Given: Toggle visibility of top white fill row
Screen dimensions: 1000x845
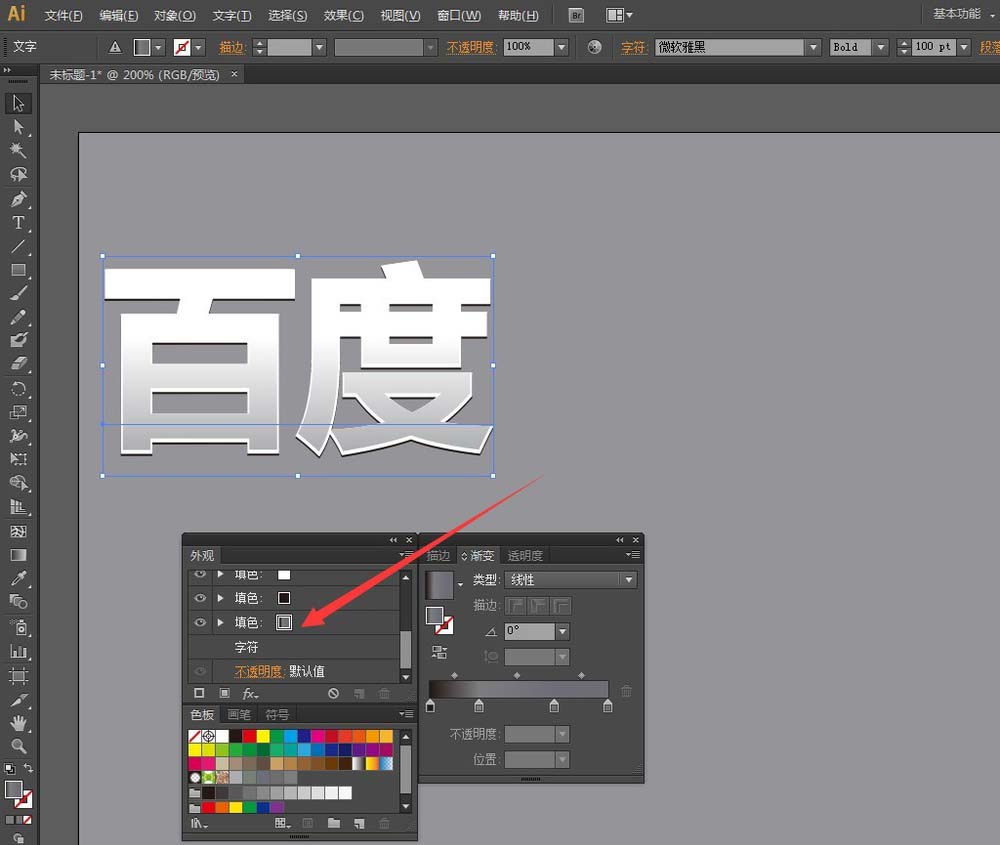Looking at the screenshot, I should click(200, 574).
